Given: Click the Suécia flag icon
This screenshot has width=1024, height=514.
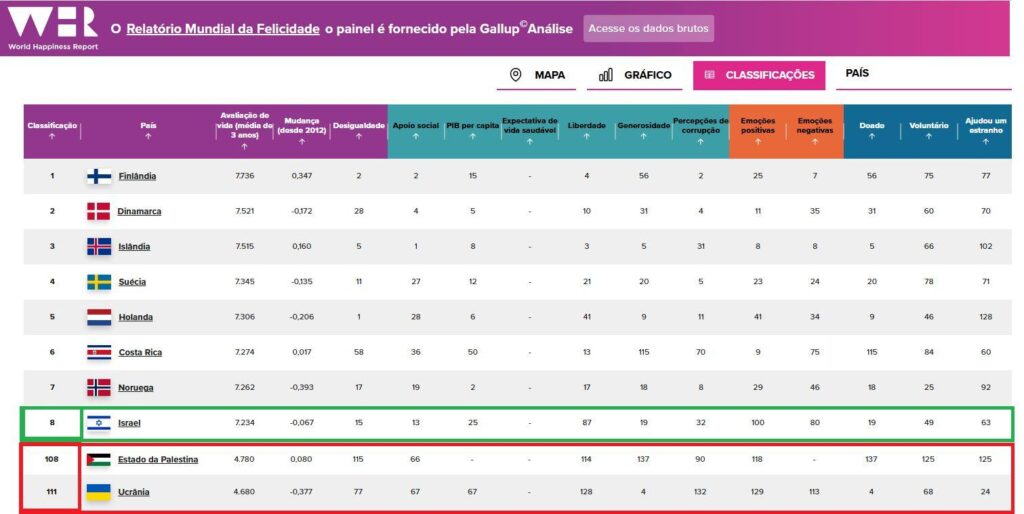Looking at the screenshot, I should tap(99, 282).
